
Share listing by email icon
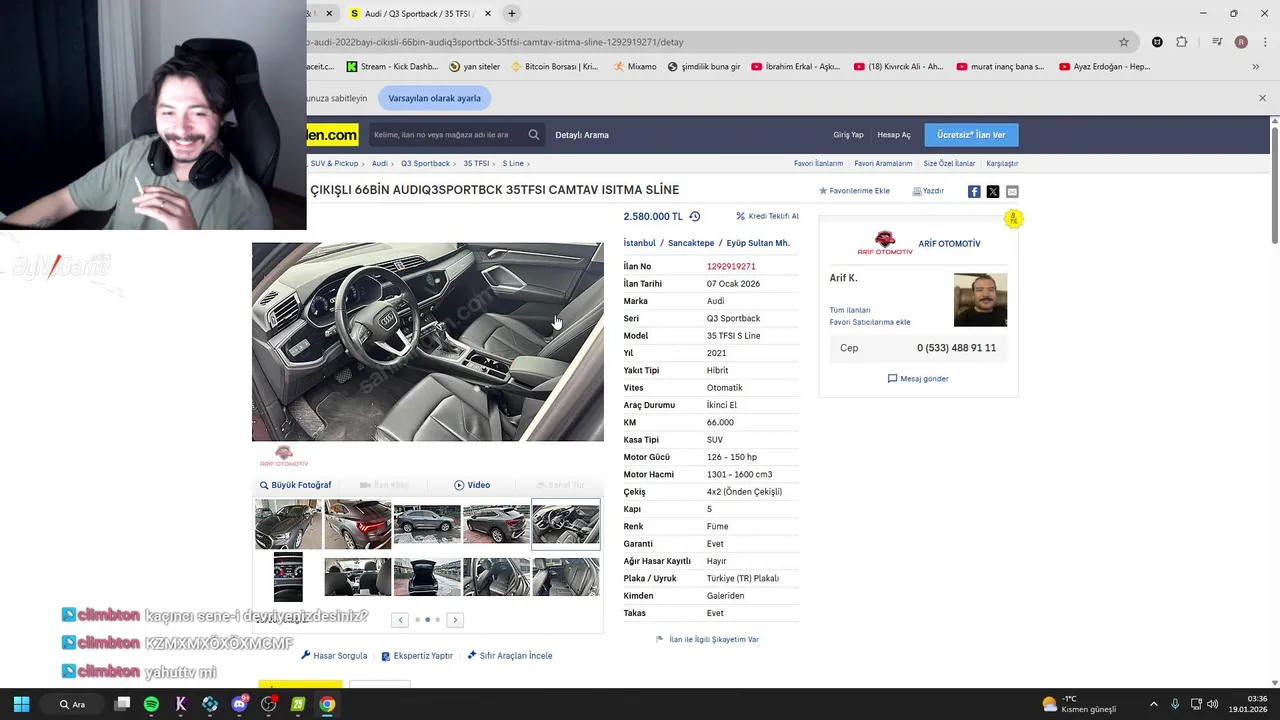(x=1012, y=191)
